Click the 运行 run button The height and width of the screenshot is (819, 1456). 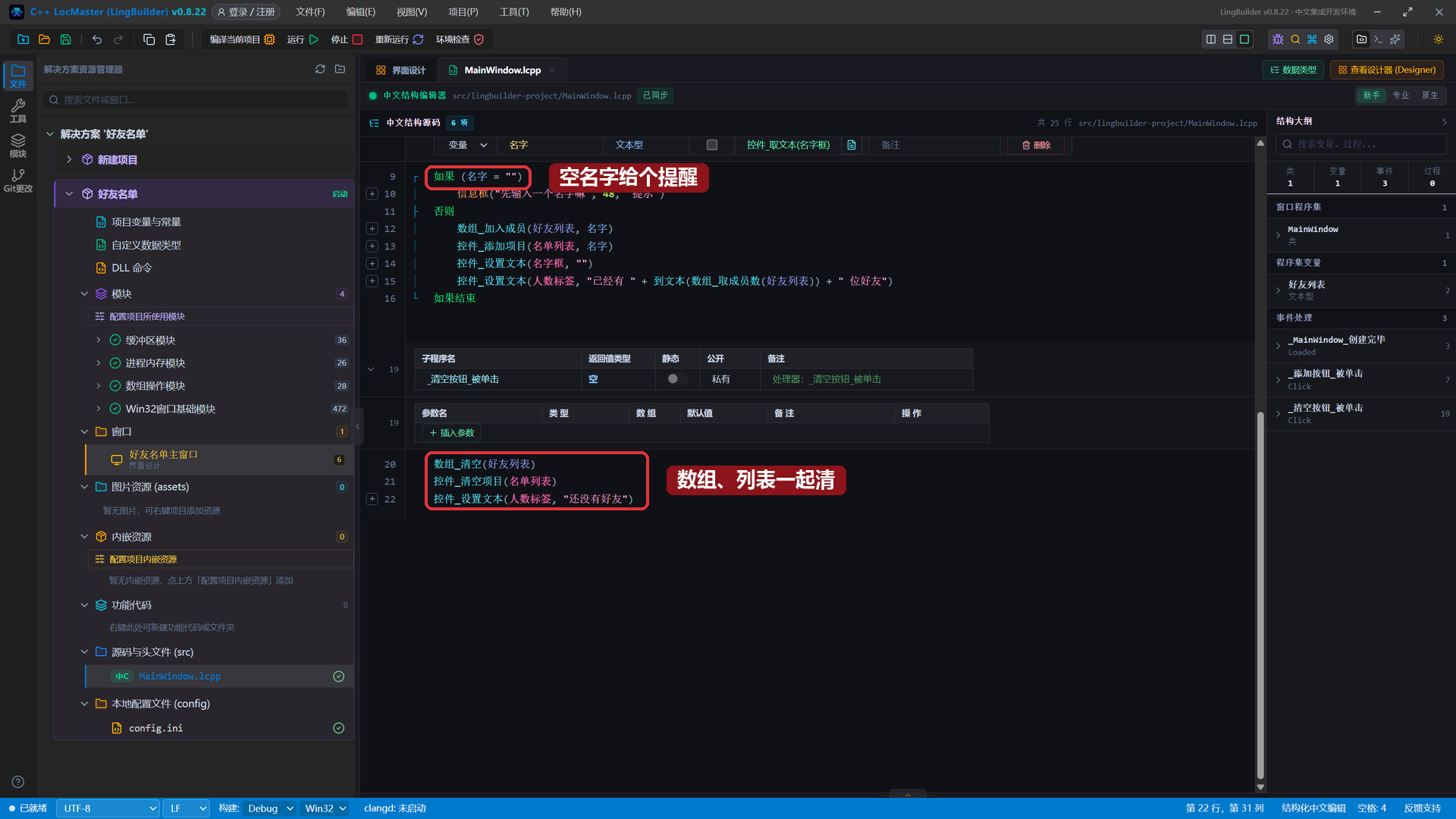303,39
